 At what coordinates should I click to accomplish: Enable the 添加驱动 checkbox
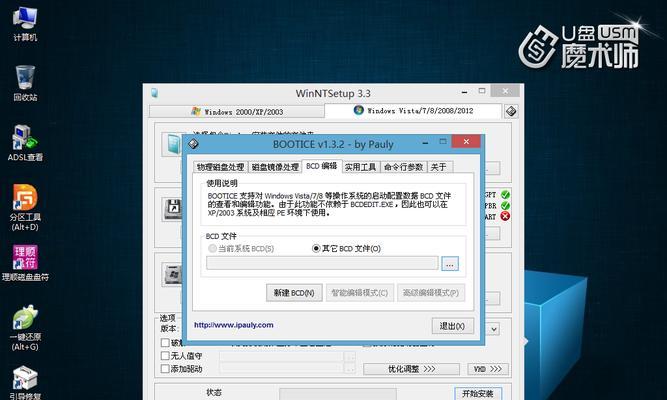pos(165,369)
